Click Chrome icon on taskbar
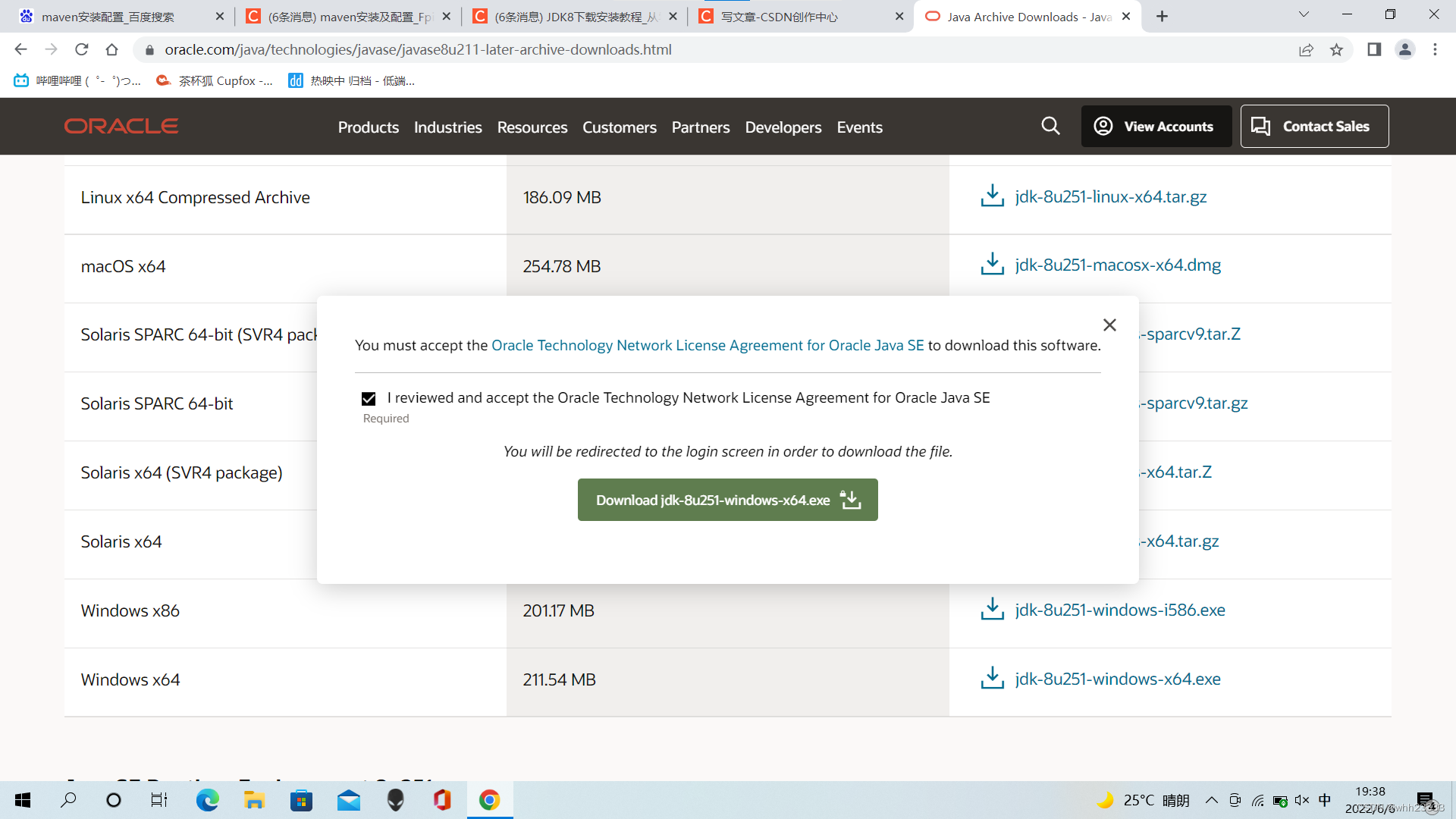The width and height of the screenshot is (1456, 819). pos(490,800)
